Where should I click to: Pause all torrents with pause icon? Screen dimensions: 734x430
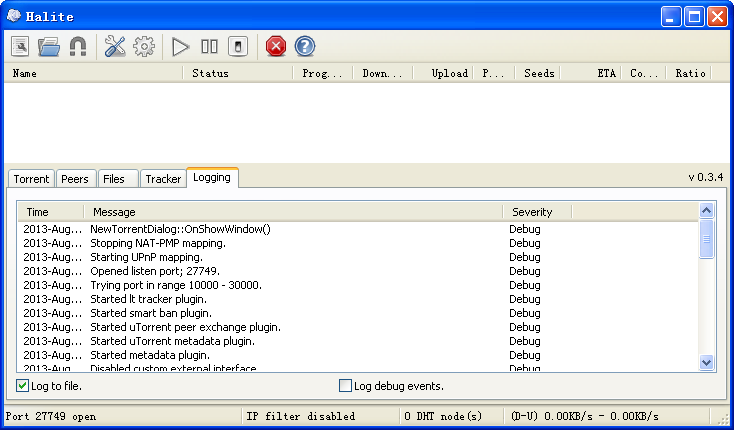tap(209, 46)
